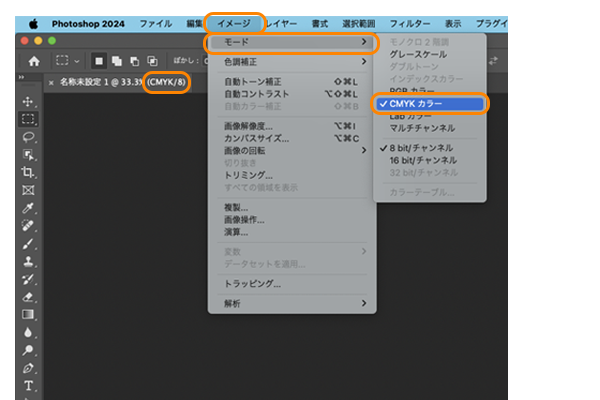Click the Home icon in options bar
600x400 pixels.
(34, 61)
